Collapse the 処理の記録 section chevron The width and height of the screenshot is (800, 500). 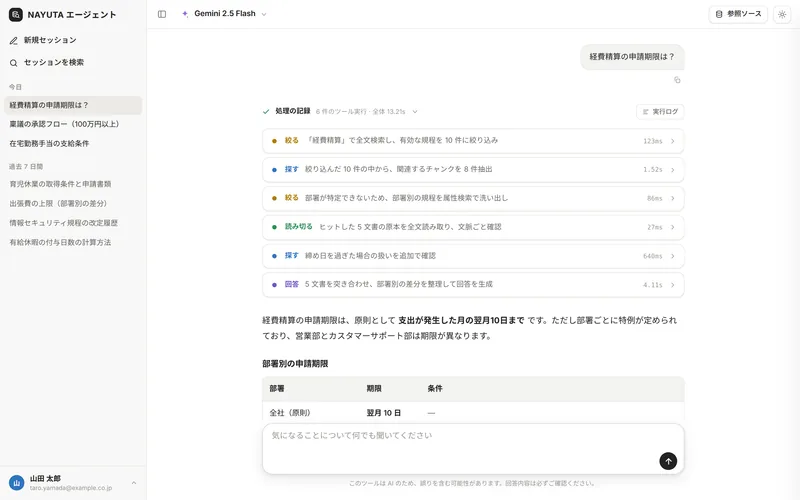[415, 112]
